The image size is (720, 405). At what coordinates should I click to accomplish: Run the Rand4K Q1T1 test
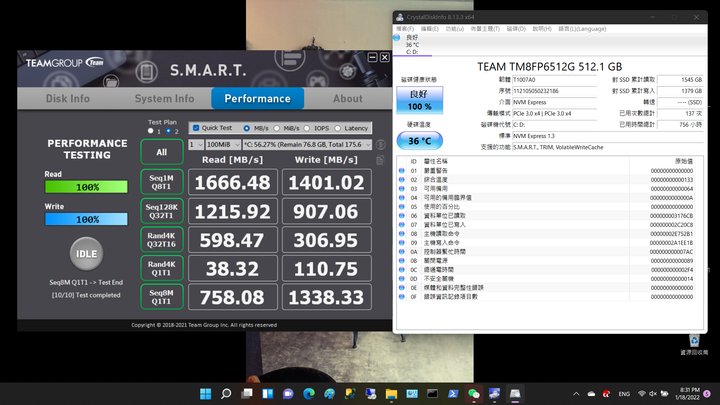tap(162, 268)
